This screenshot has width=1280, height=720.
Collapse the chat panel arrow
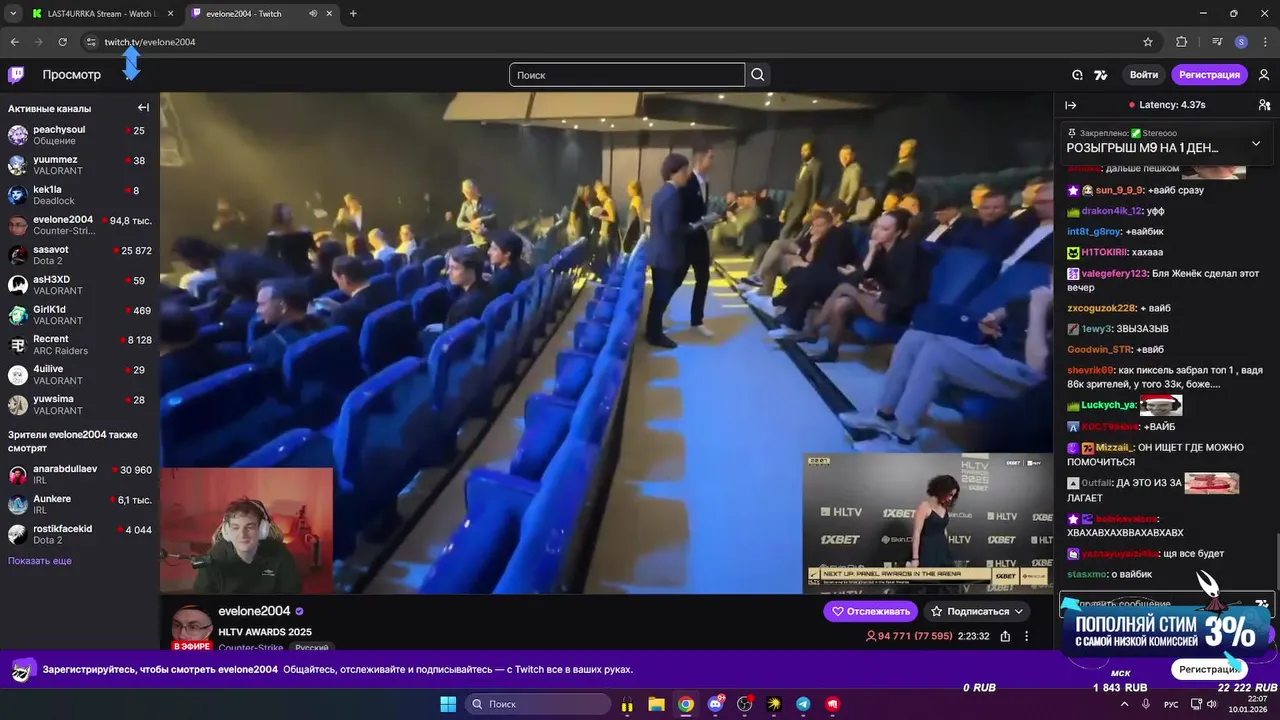1070,105
